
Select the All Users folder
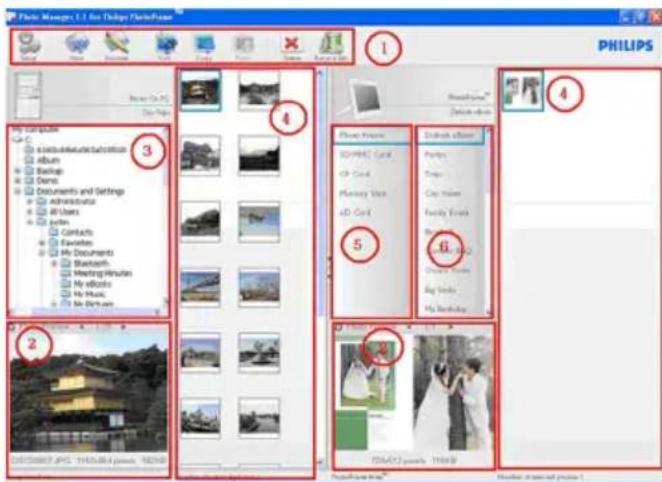(x=59, y=212)
